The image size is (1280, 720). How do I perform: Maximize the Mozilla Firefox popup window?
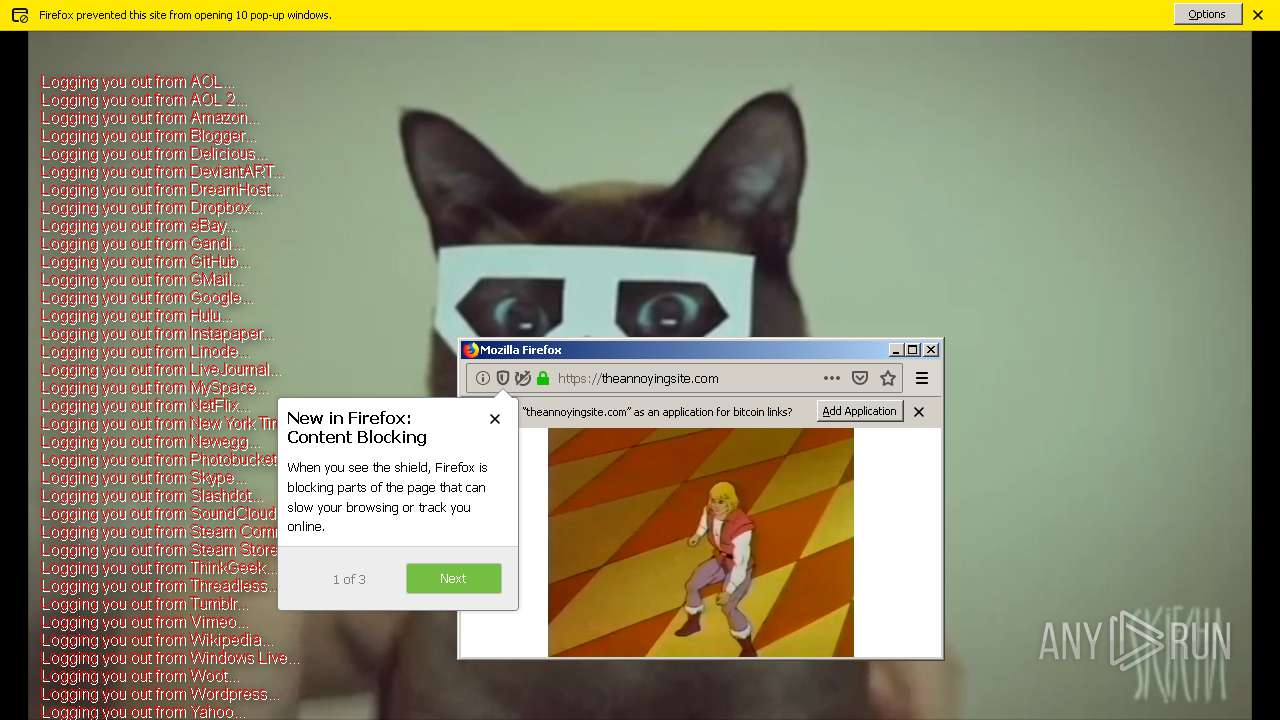[x=913, y=350]
